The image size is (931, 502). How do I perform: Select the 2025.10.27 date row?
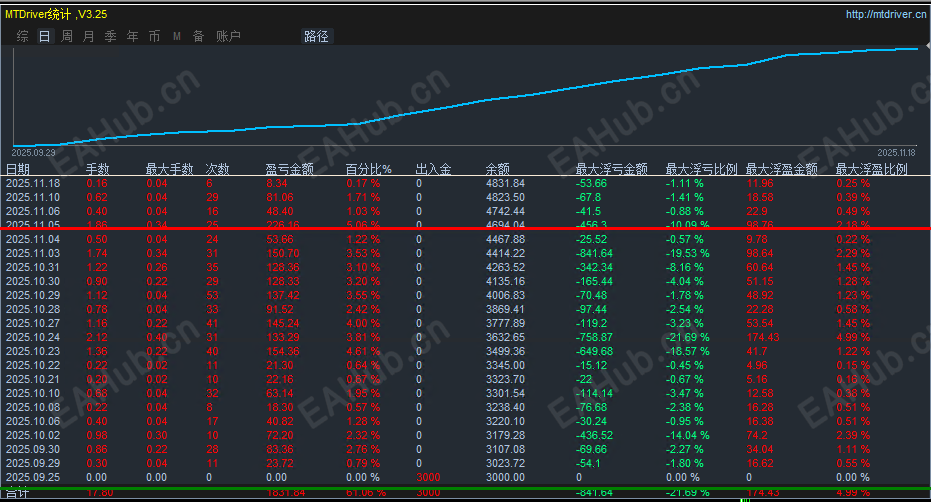(x=466, y=323)
